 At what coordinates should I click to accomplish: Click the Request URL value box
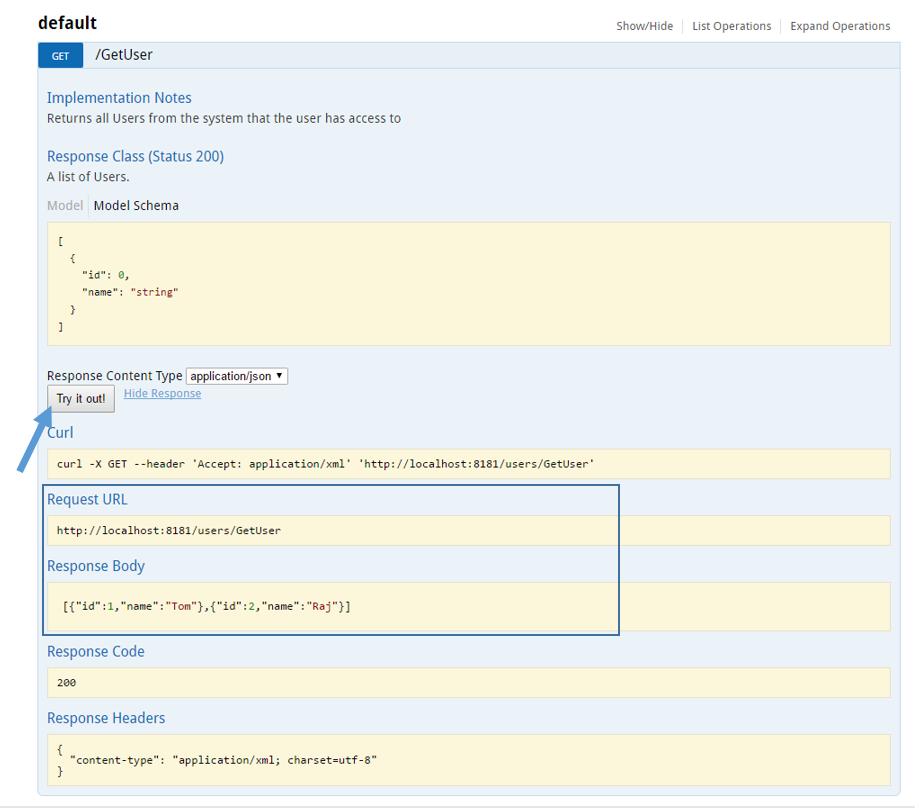[x=469, y=530]
